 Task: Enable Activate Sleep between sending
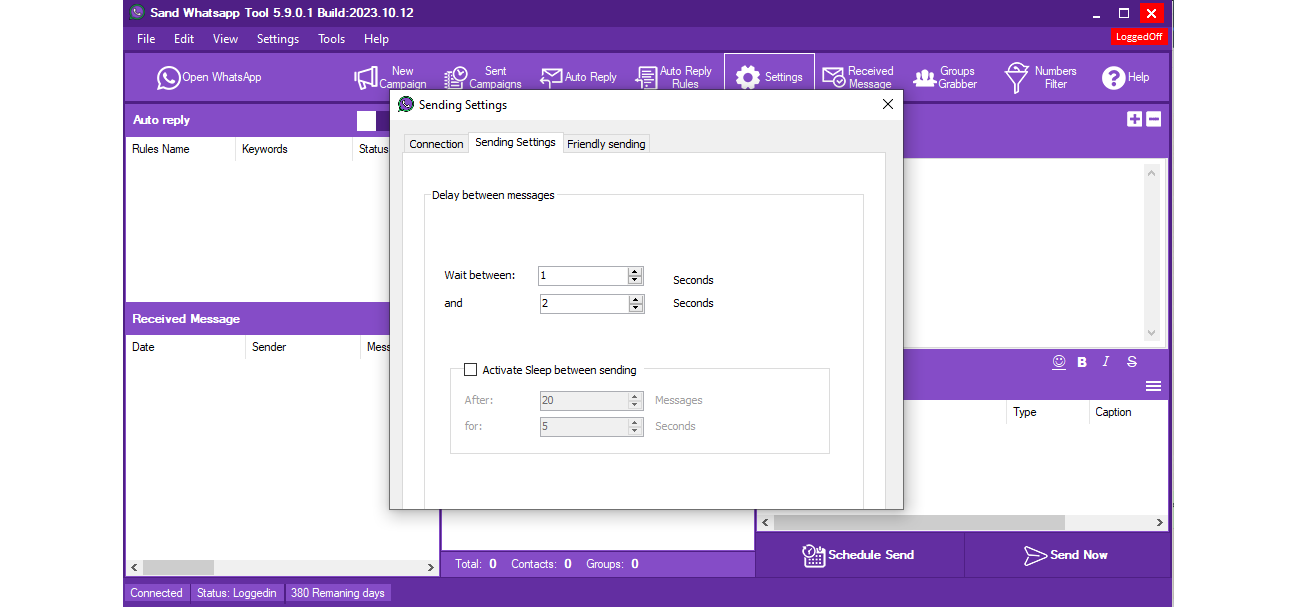(470, 370)
